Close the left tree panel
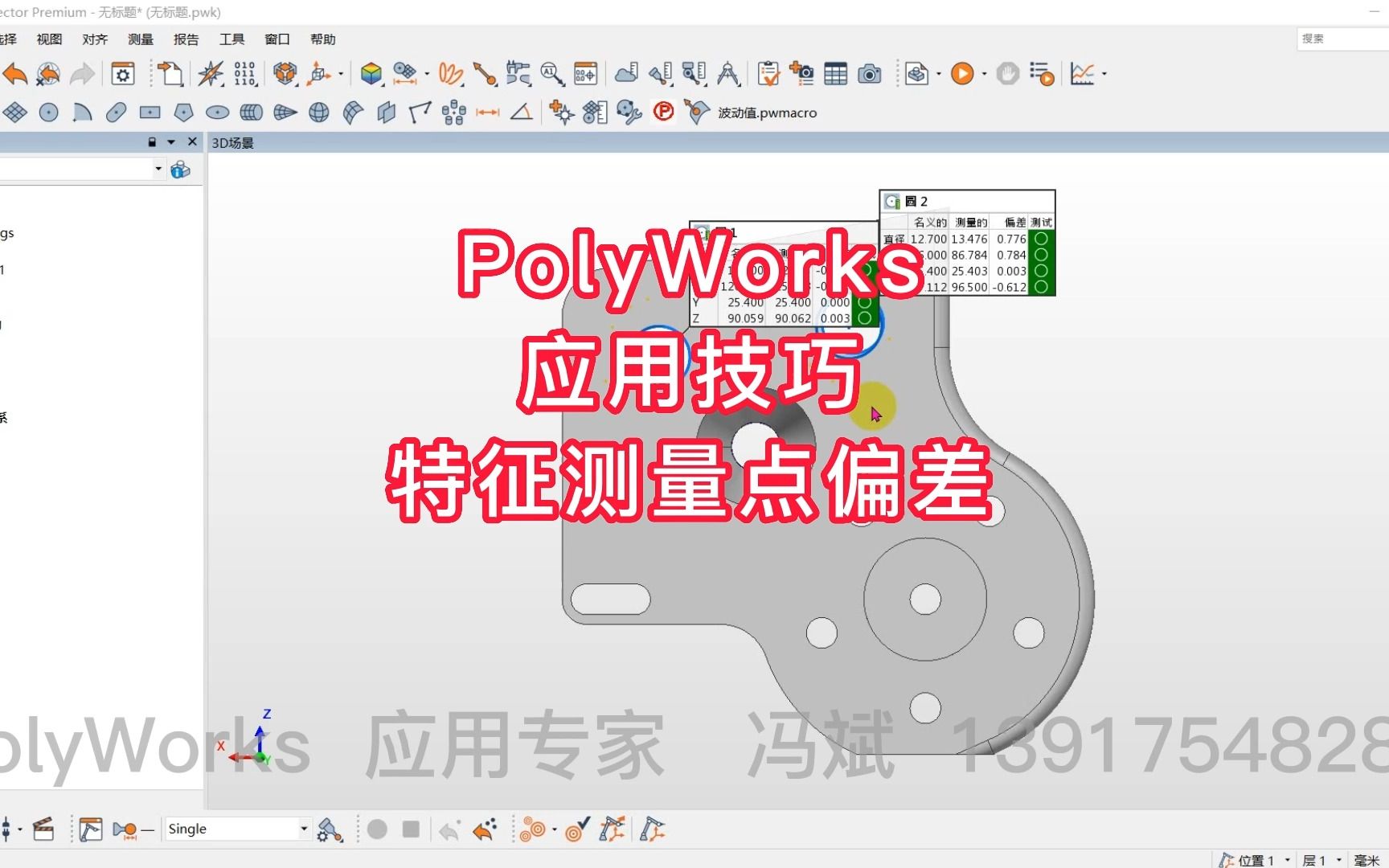The image size is (1389, 868). coord(192,141)
